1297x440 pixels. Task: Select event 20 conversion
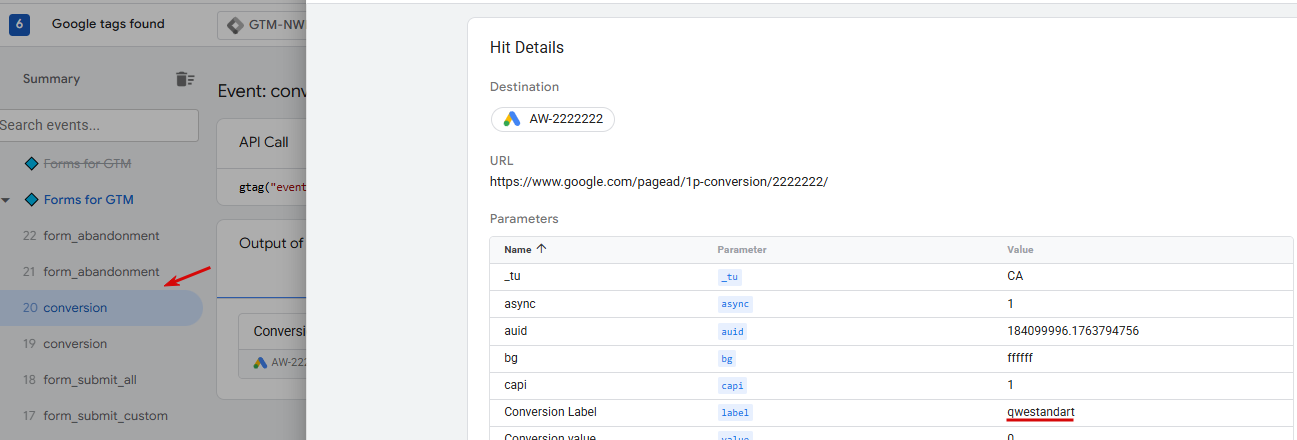click(75, 307)
